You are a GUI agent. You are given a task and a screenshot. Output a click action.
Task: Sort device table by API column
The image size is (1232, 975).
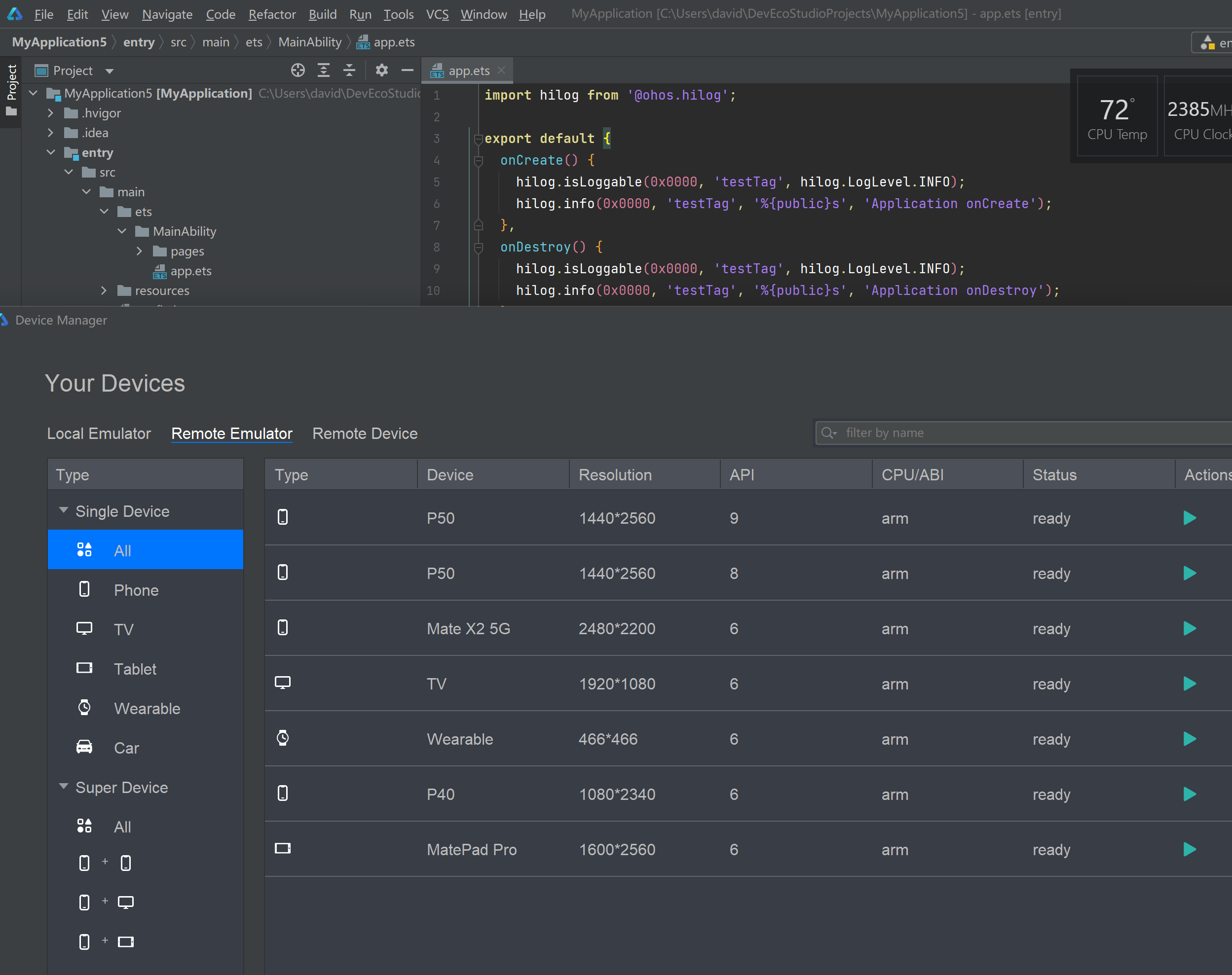pos(796,474)
